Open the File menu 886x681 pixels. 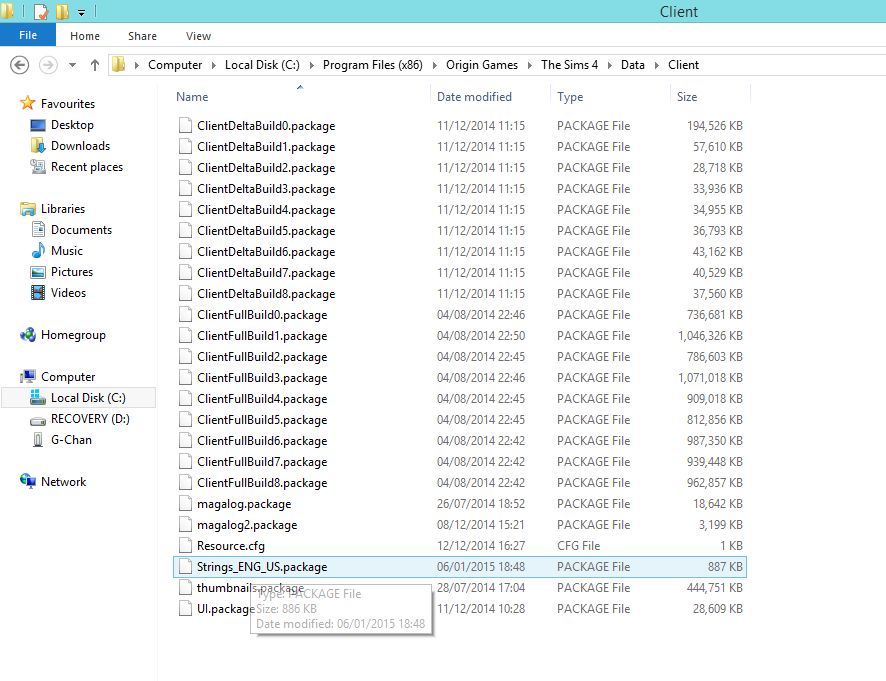27,34
